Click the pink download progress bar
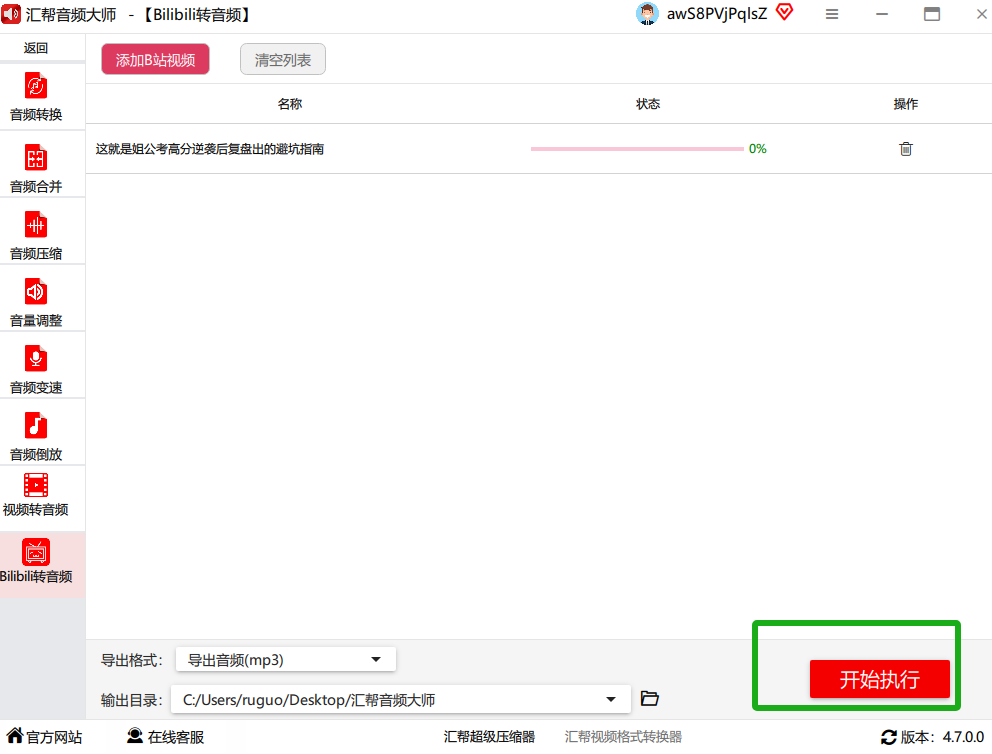992x754 pixels. click(637, 149)
